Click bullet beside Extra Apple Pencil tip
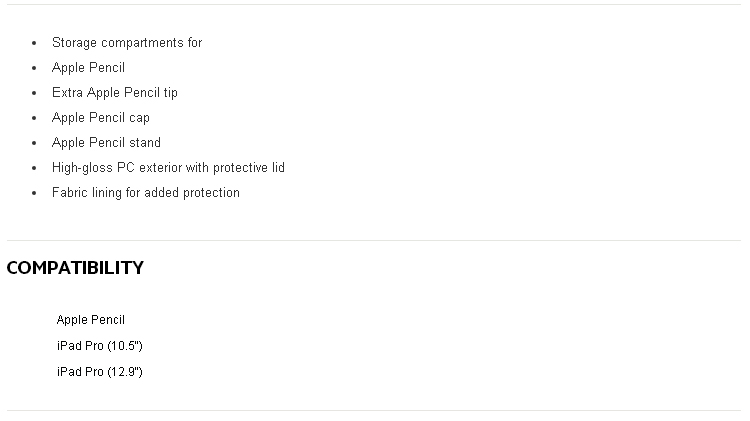750x421 pixels. [x=34, y=93]
